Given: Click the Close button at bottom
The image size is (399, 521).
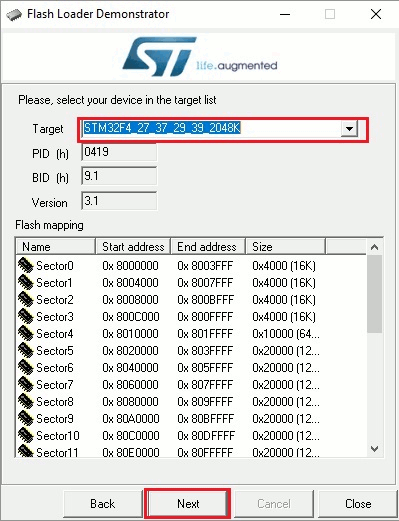Looking at the screenshot, I should coord(358,504).
